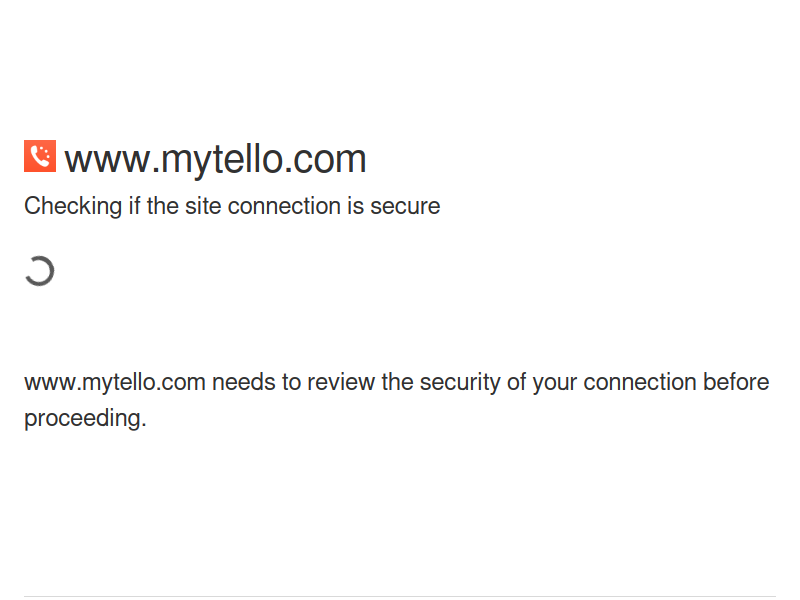Click the word "if" in subtitle
800x600 pixels.
134,206
